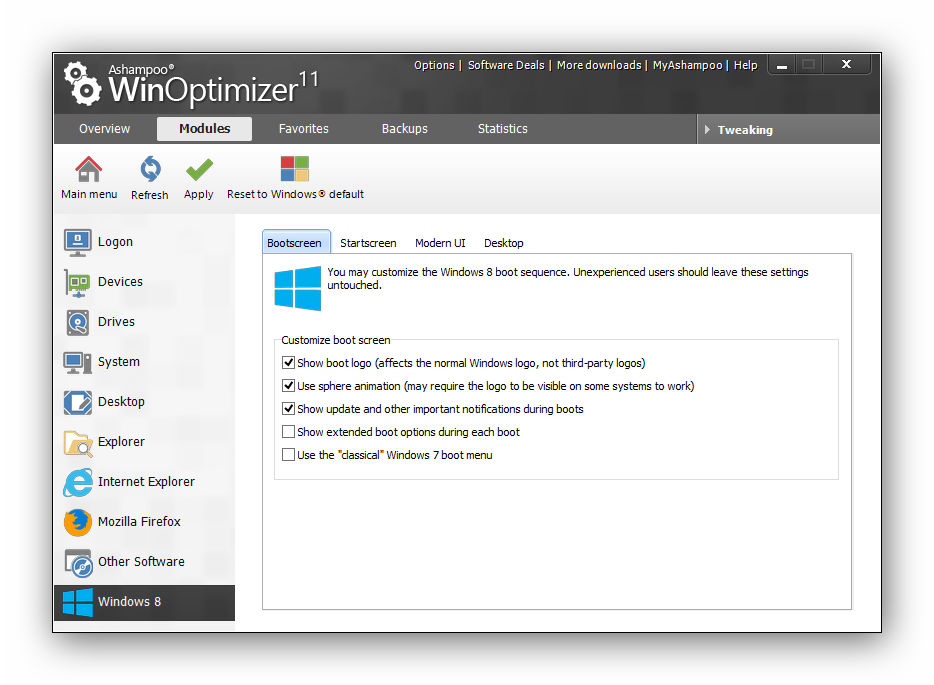Screen dimensions: 934x685
Task: Open the Software Deals link
Action: click(506, 65)
